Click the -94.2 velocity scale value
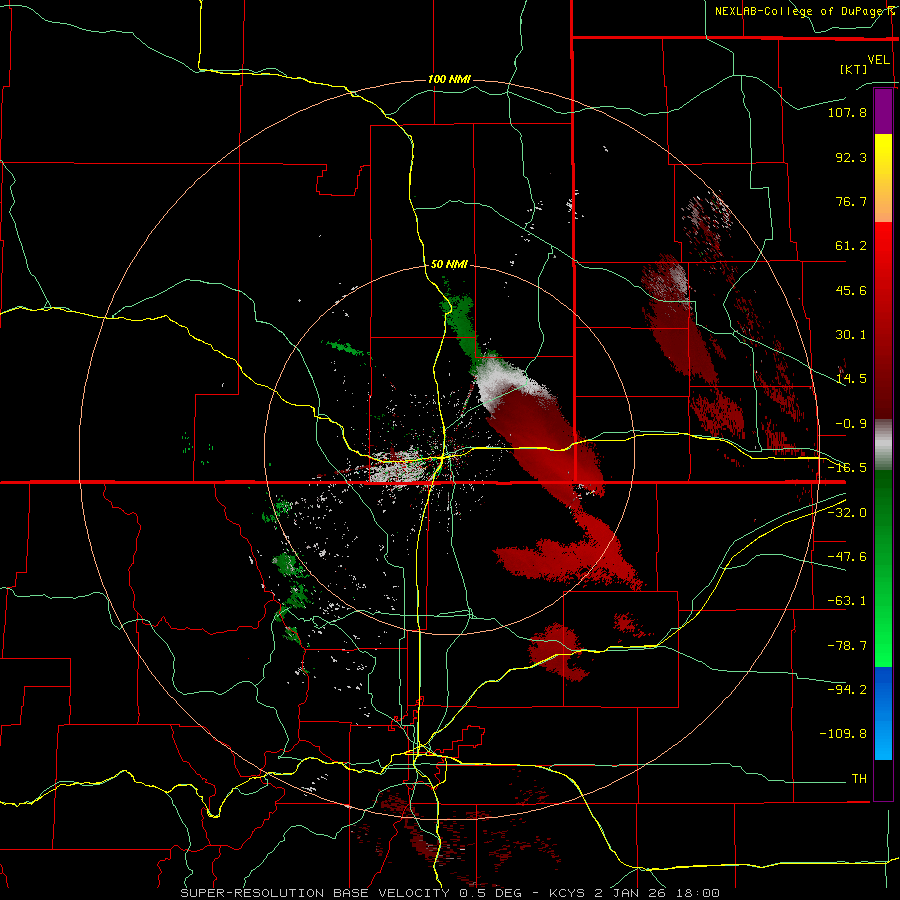This screenshot has height=900, width=900. 847,690
